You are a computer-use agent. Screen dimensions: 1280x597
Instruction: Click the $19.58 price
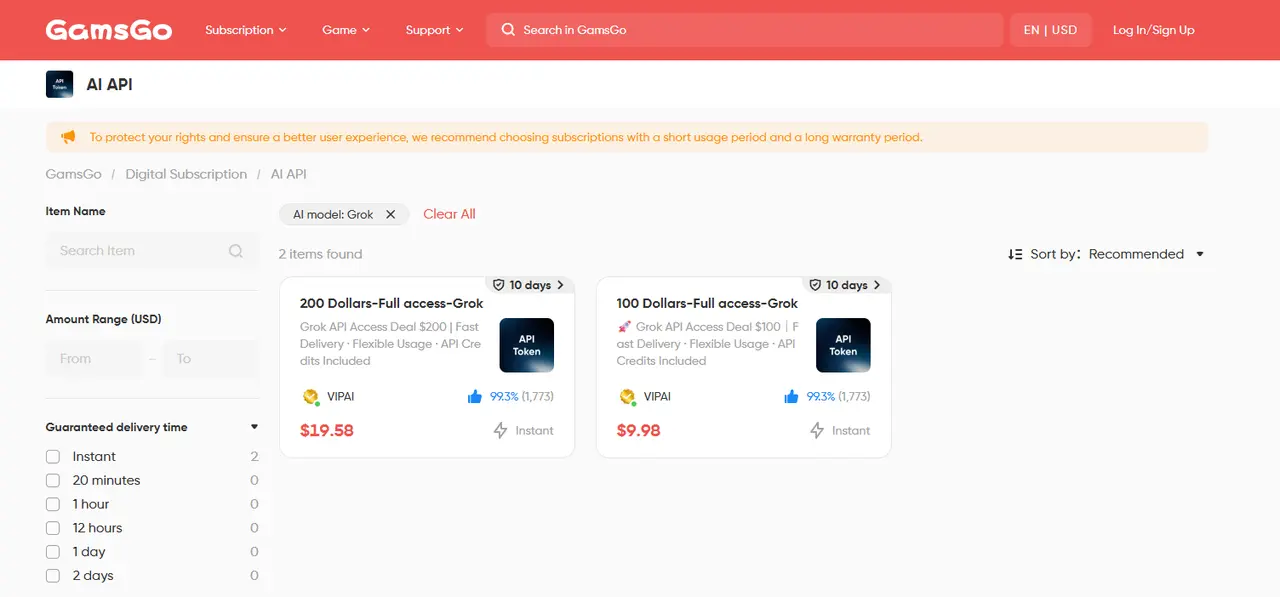pyautogui.click(x=327, y=431)
